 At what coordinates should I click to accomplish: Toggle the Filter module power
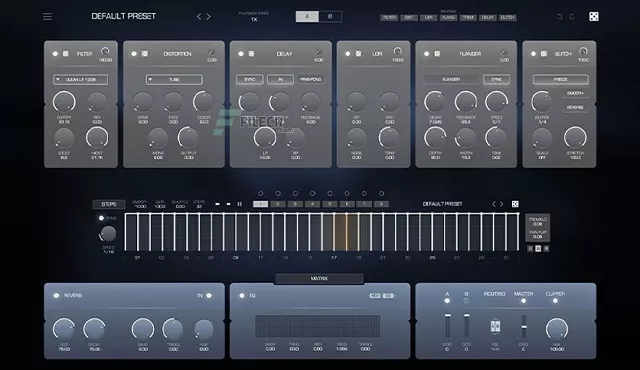click(x=55, y=54)
